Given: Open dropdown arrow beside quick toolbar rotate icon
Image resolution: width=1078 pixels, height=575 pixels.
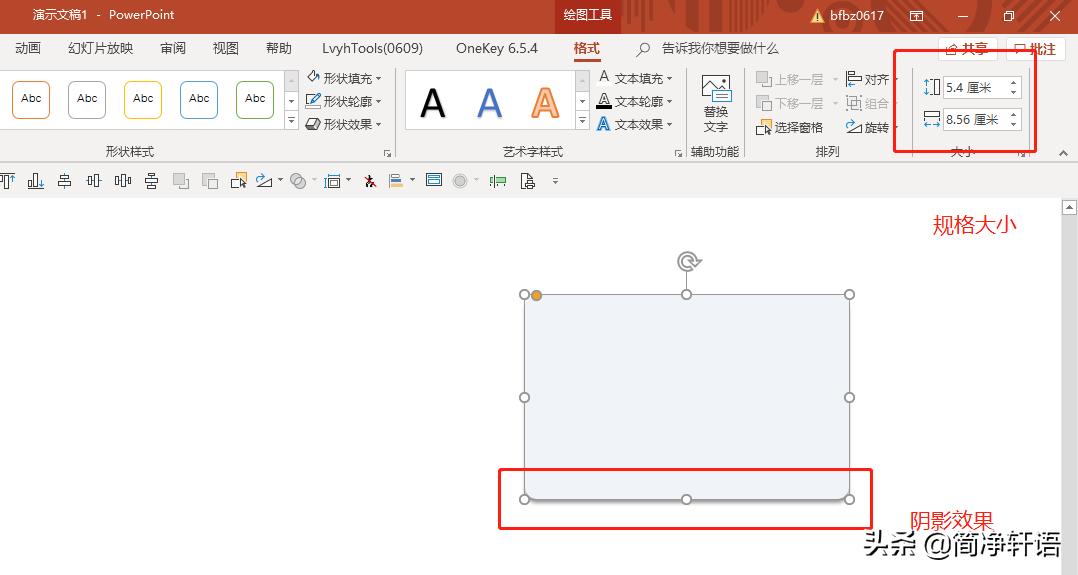Looking at the screenshot, I should tap(280, 181).
